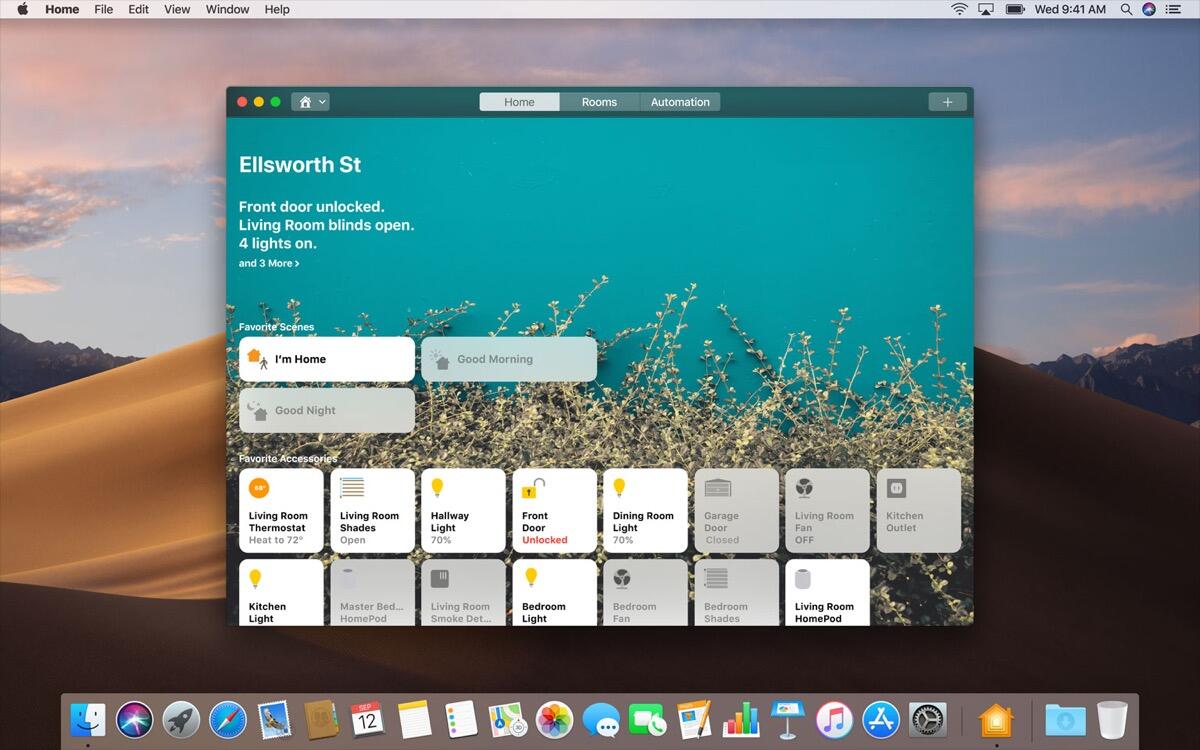Screen dimensions: 1200x750
Task: Open Home app in the Dock
Action: click(x=996, y=720)
